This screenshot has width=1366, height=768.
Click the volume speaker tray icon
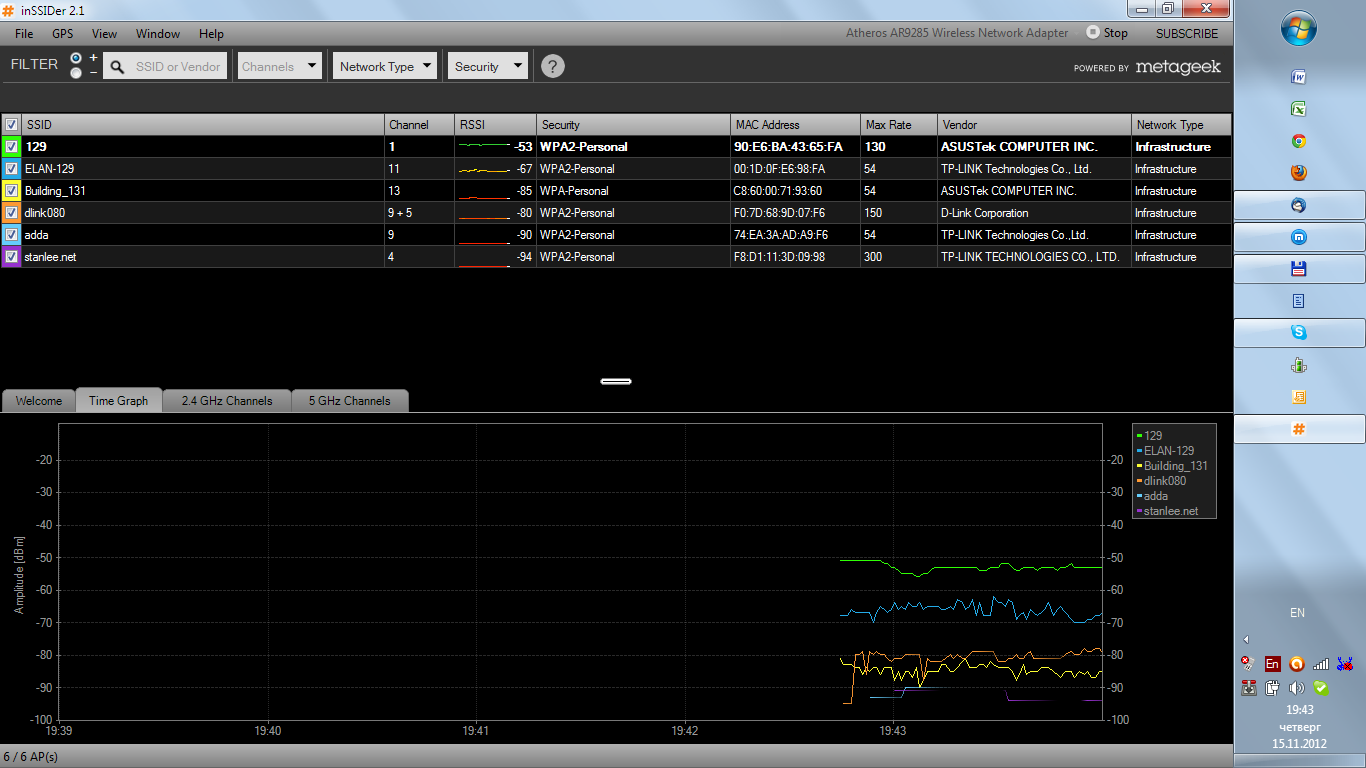click(1297, 688)
